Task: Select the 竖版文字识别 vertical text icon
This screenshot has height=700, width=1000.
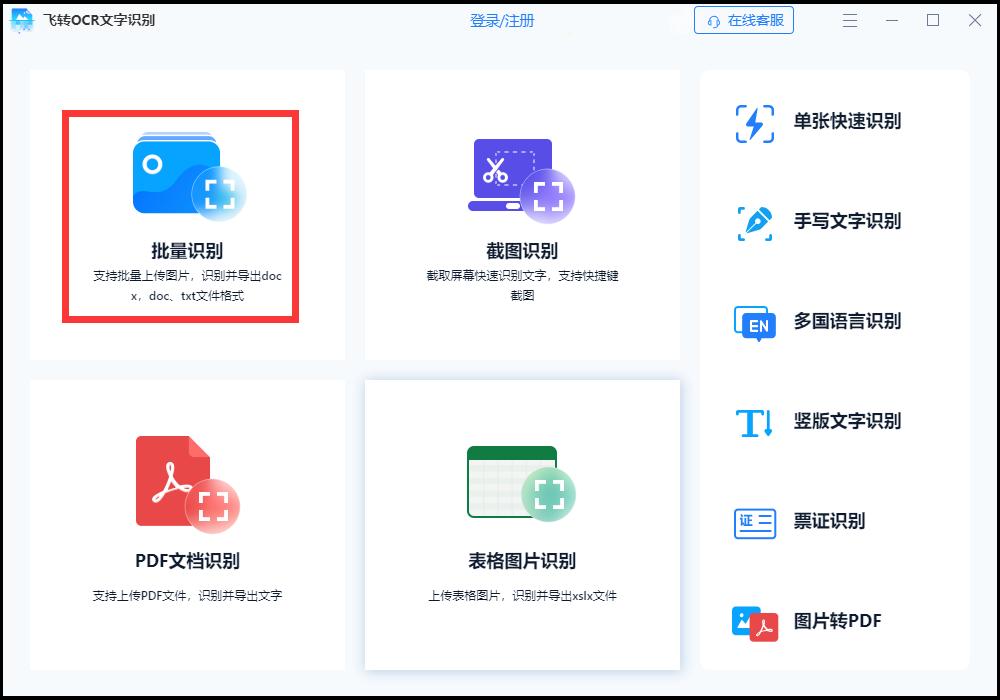Action: [753, 422]
